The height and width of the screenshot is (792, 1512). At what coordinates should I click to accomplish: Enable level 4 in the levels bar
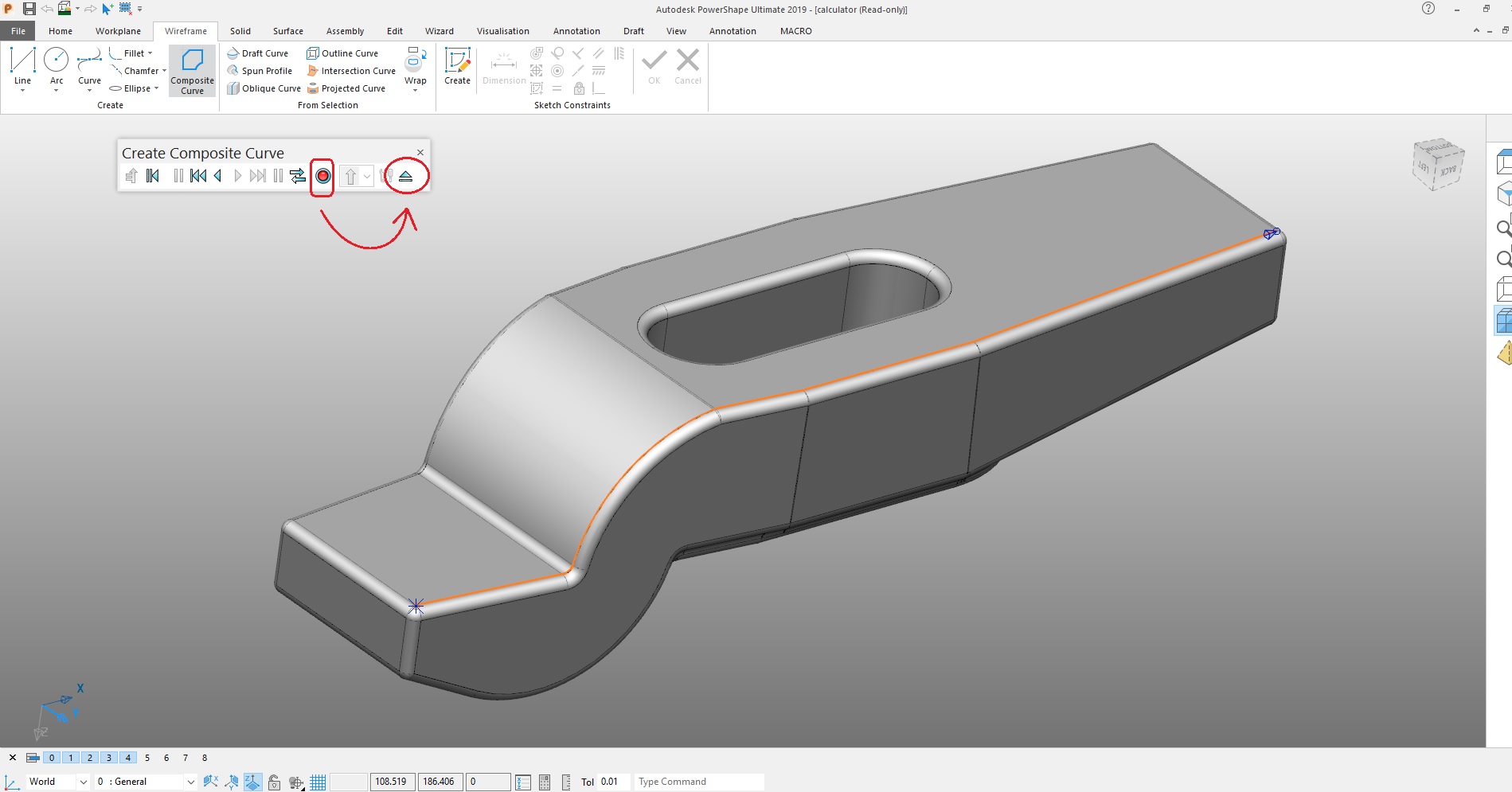[127, 758]
